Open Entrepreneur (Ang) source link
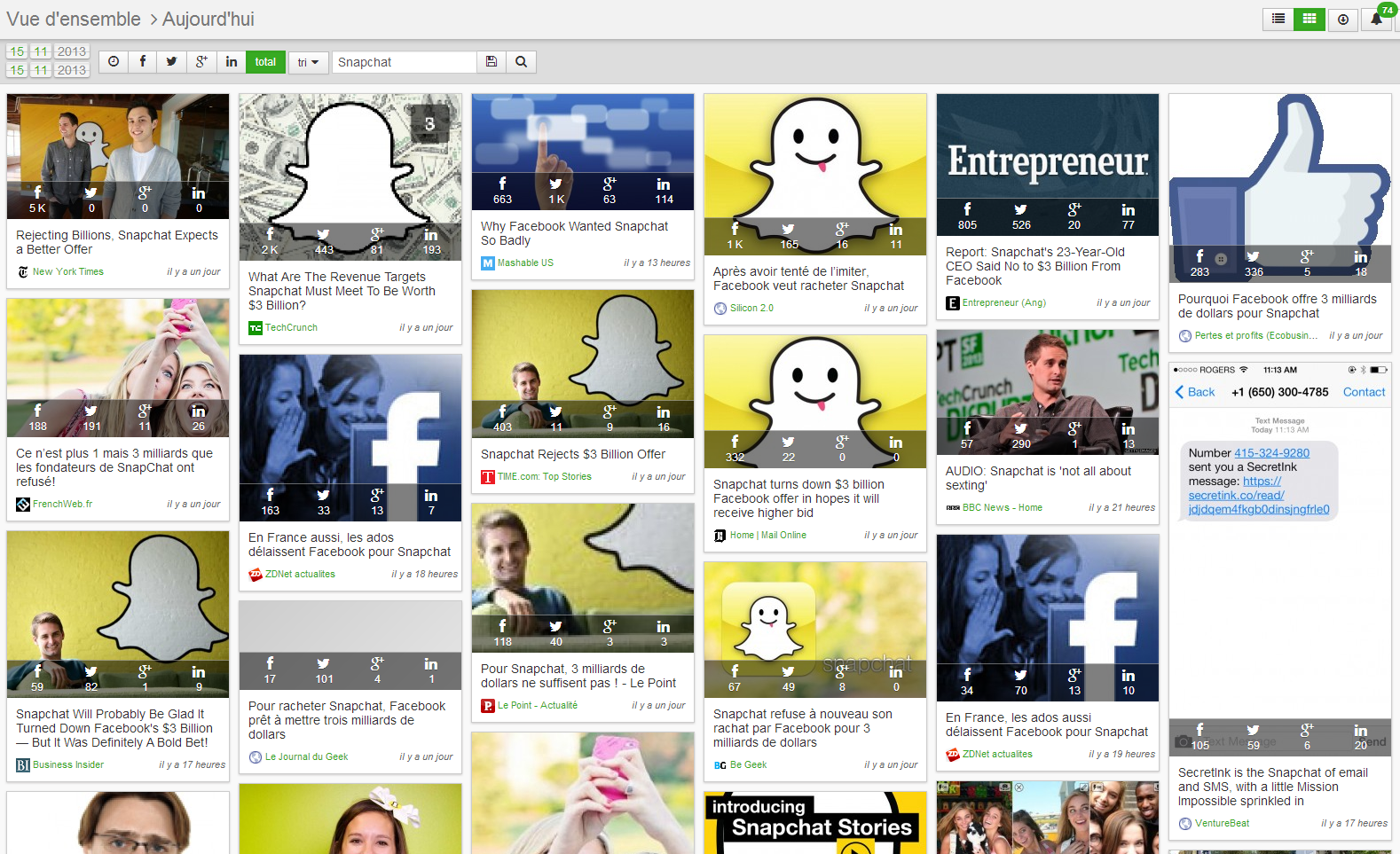 (1004, 302)
